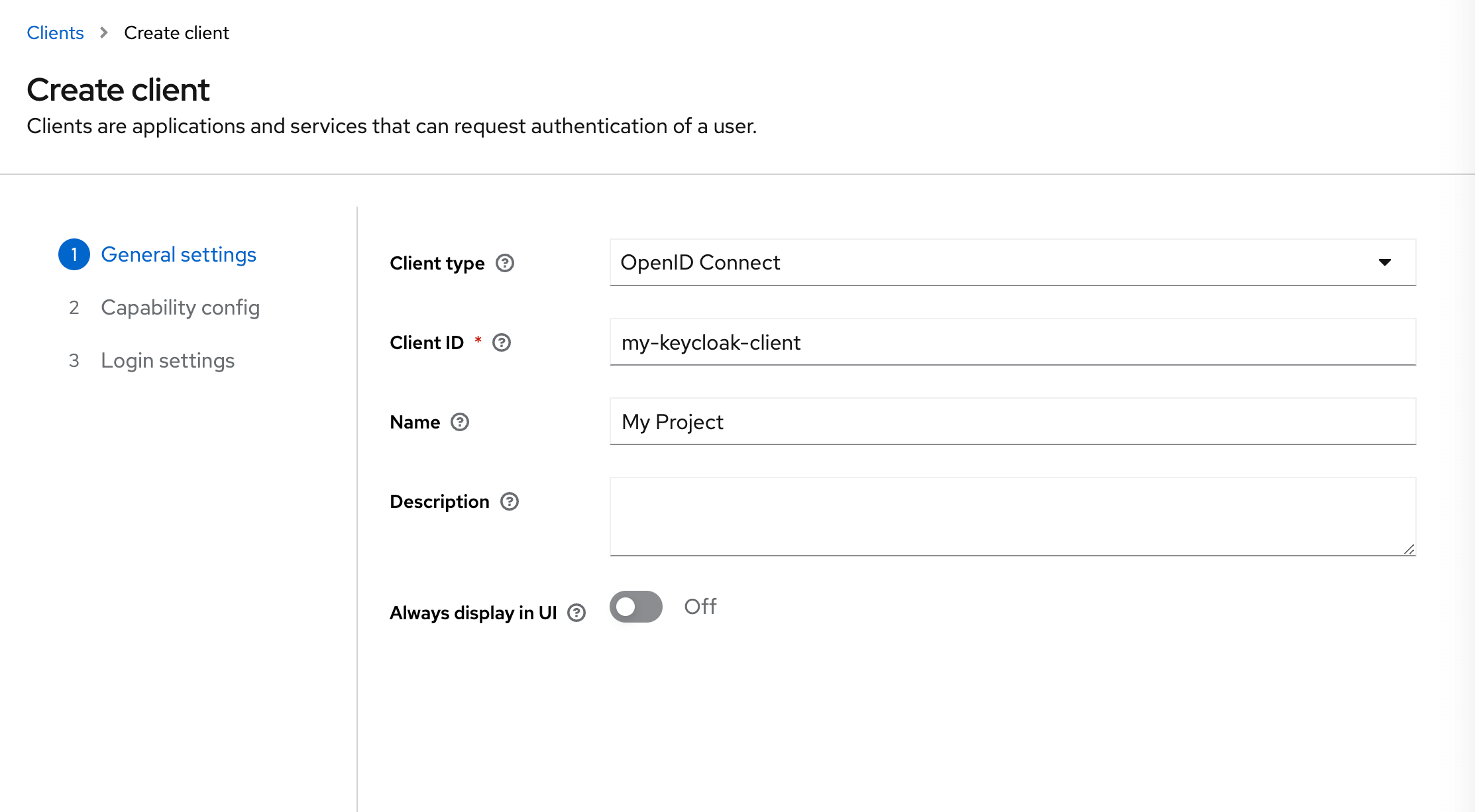This screenshot has height=812, width=1475.
Task: Click inside the Description text area
Action: (1012, 516)
